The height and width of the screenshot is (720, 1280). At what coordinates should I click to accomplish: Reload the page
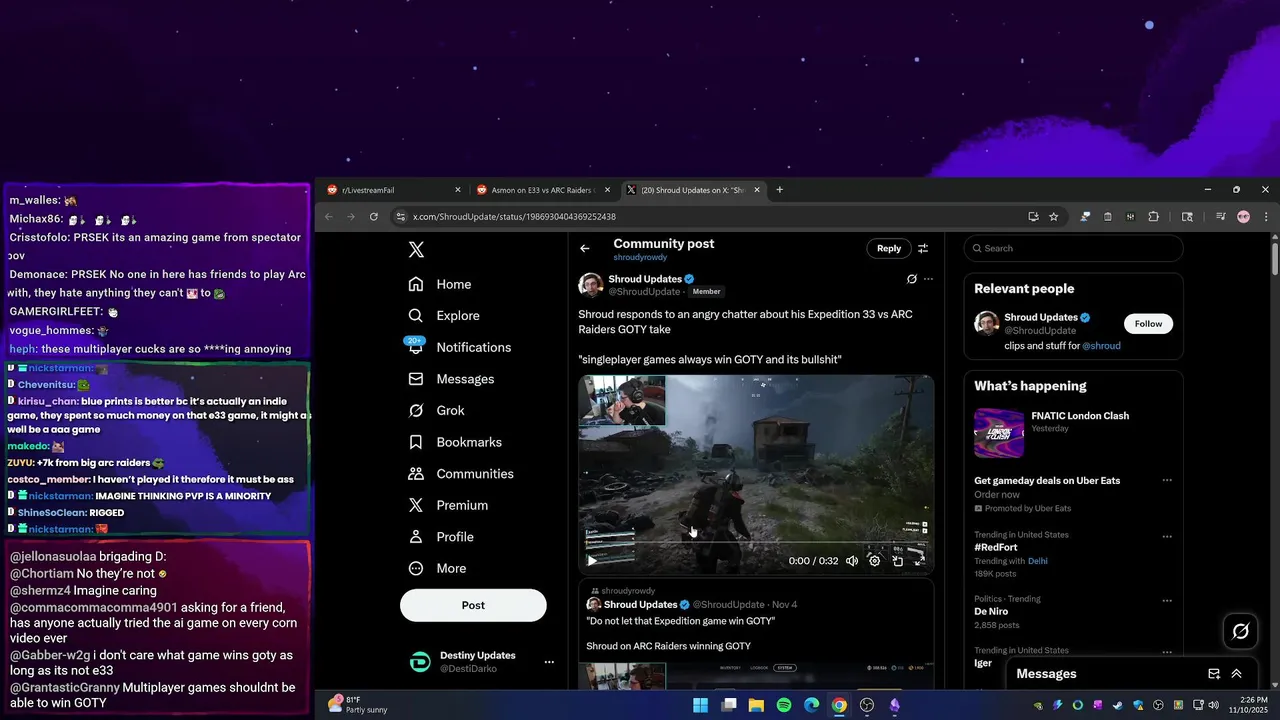374,216
